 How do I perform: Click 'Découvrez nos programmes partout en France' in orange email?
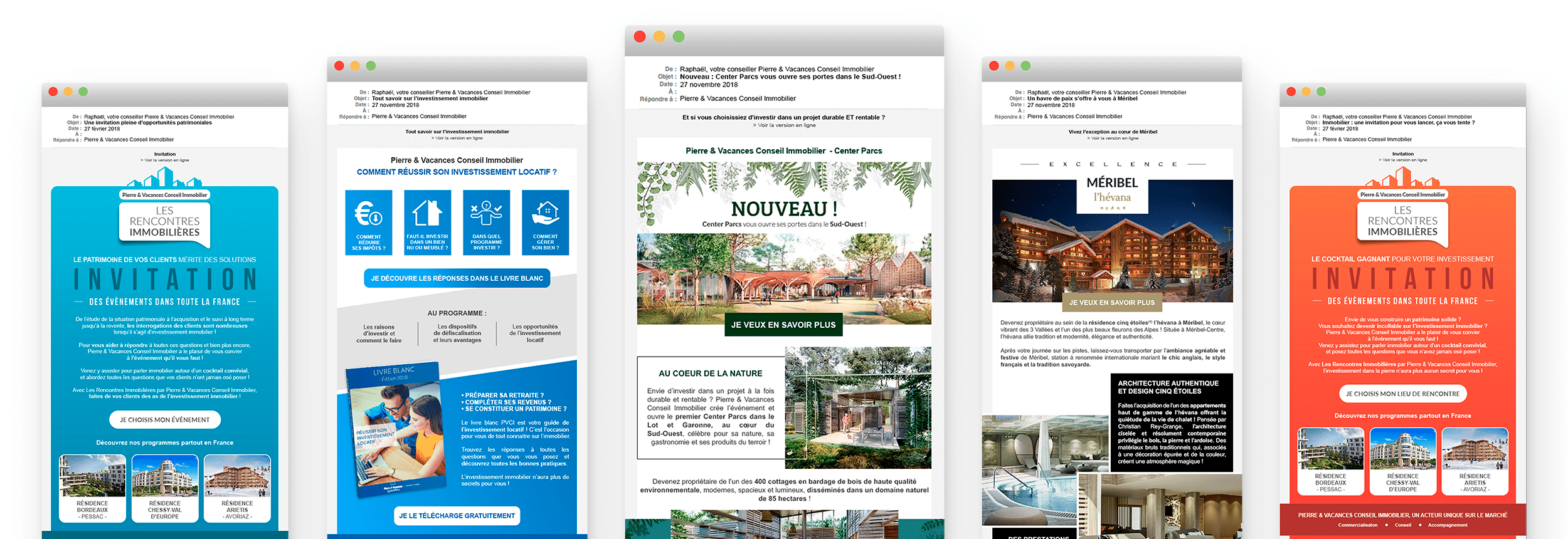tap(1403, 416)
